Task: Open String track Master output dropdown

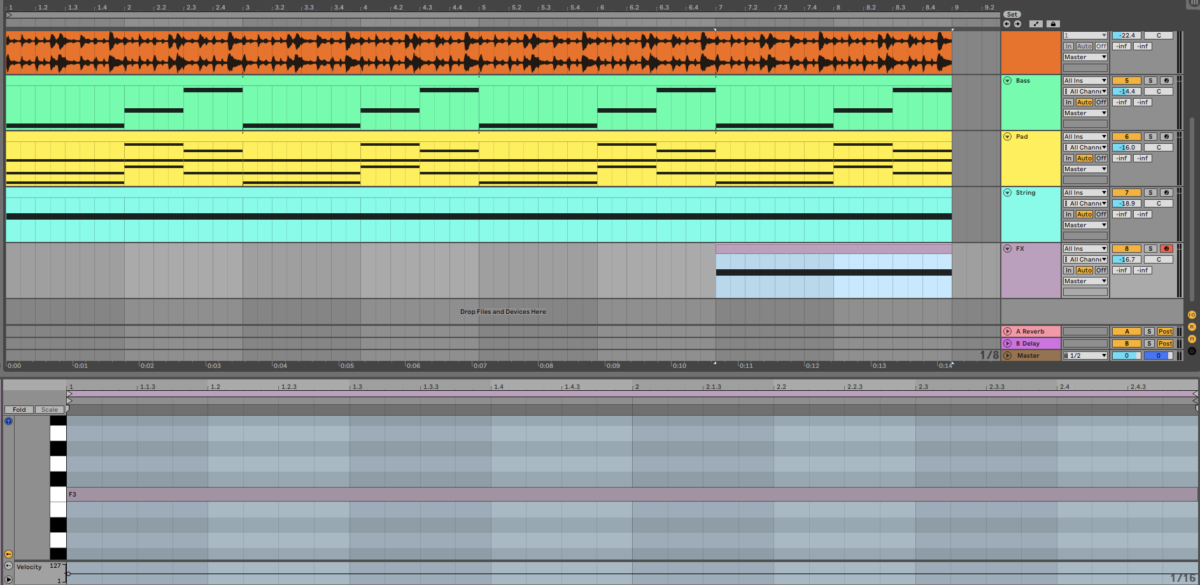Action: (1086, 225)
